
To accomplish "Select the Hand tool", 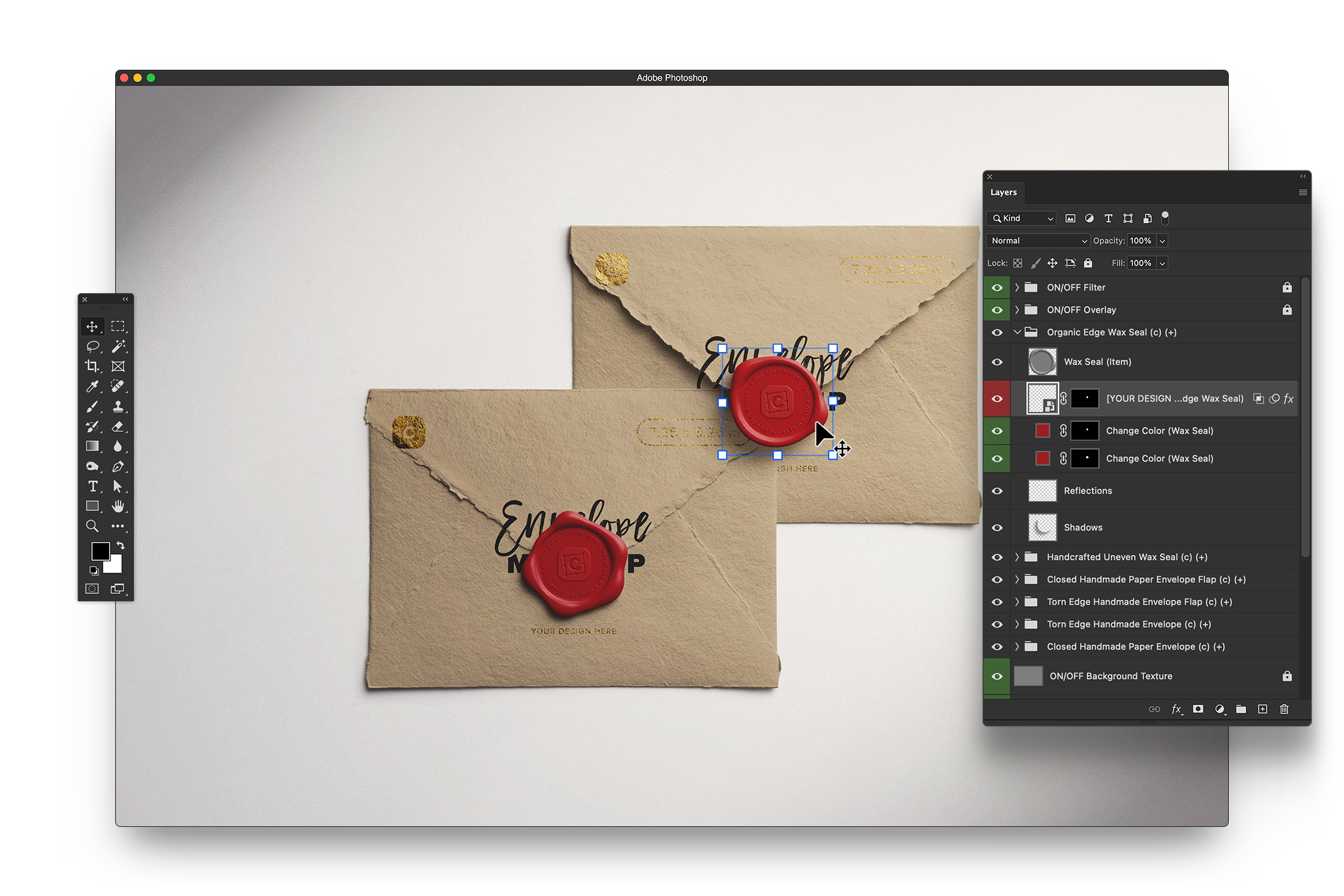I will (118, 506).
